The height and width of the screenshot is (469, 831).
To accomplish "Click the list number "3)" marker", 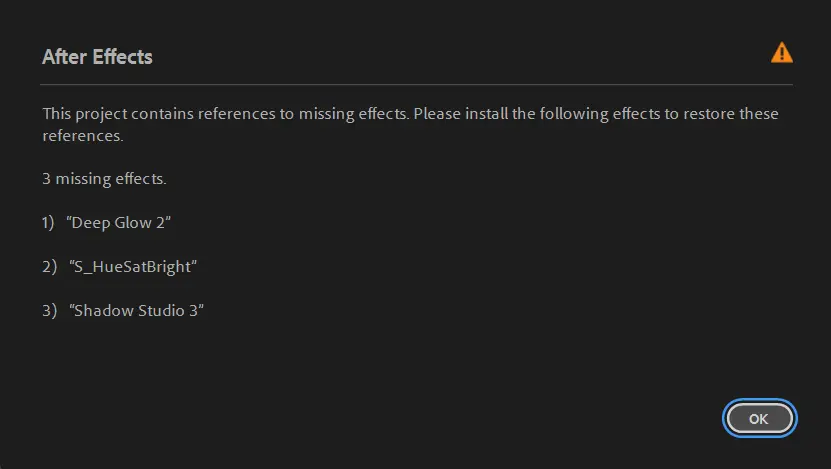I will (x=48, y=311).
